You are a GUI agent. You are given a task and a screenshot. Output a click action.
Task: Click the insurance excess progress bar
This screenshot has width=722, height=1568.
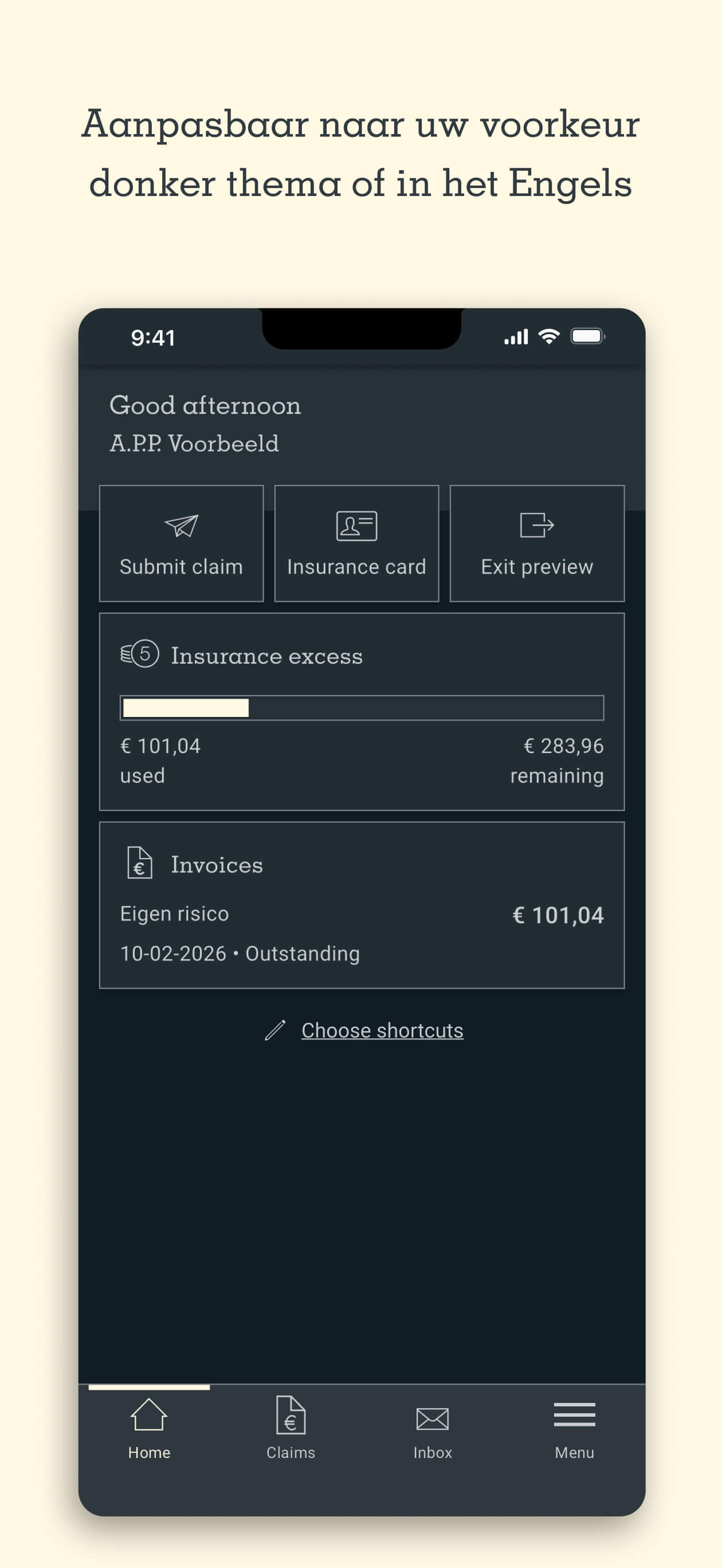click(x=362, y=708)
